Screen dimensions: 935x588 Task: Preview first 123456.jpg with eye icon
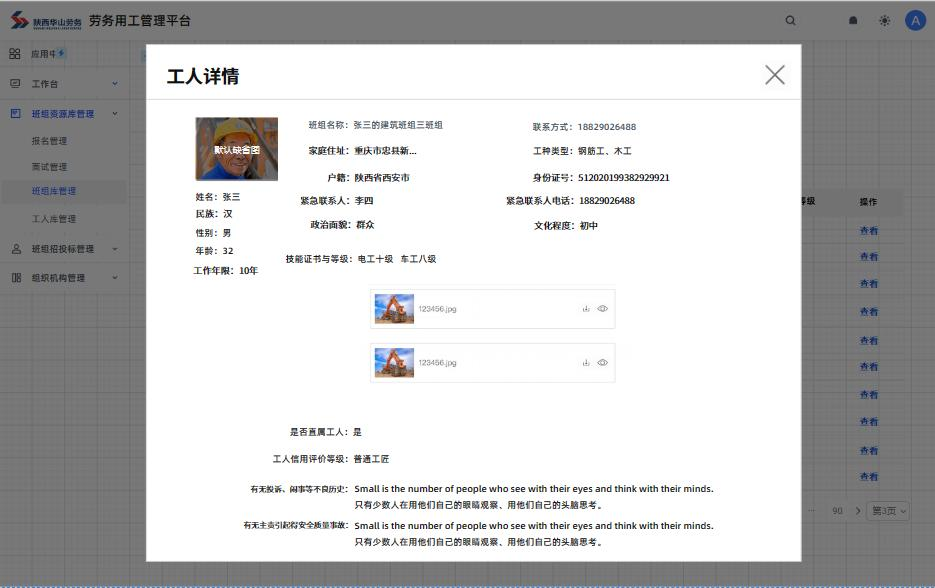[x=602, y=309]
